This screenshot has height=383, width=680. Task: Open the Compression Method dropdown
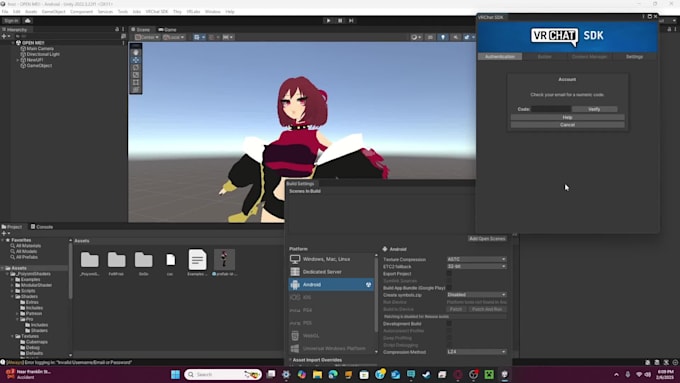tap(477, 352)
